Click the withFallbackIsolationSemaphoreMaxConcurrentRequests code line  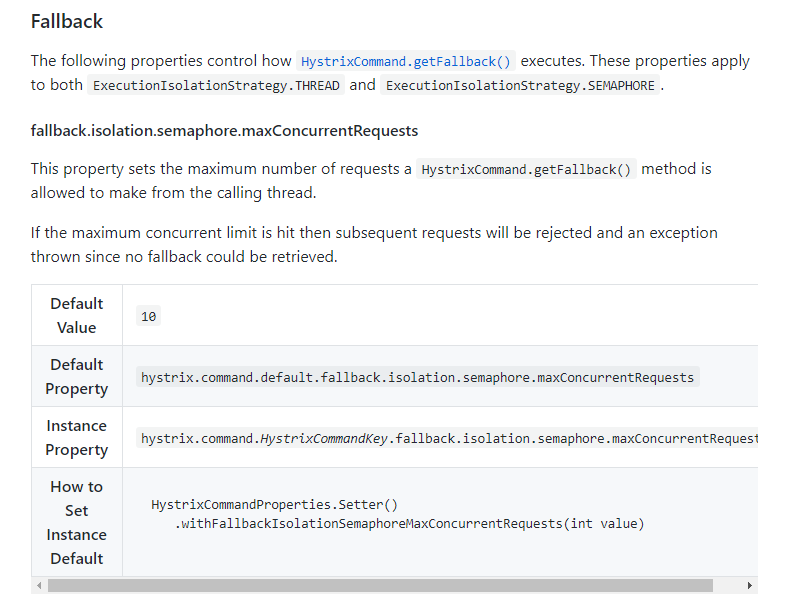tap(410, 523)
